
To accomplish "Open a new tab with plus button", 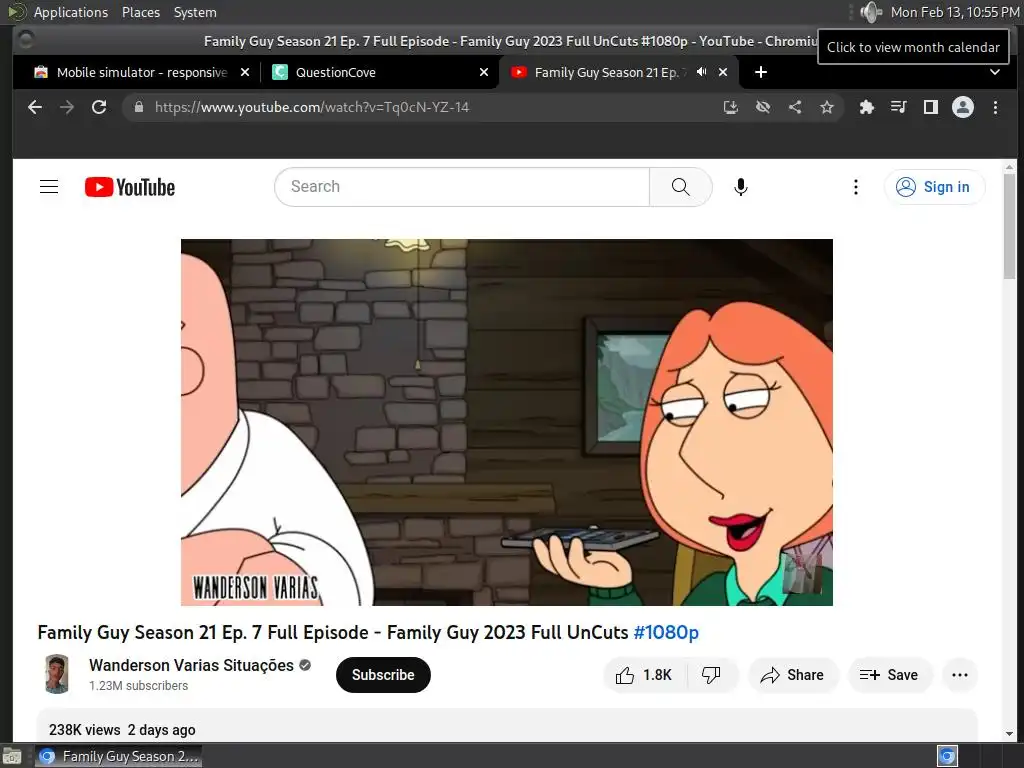I will tap(760, 72).
